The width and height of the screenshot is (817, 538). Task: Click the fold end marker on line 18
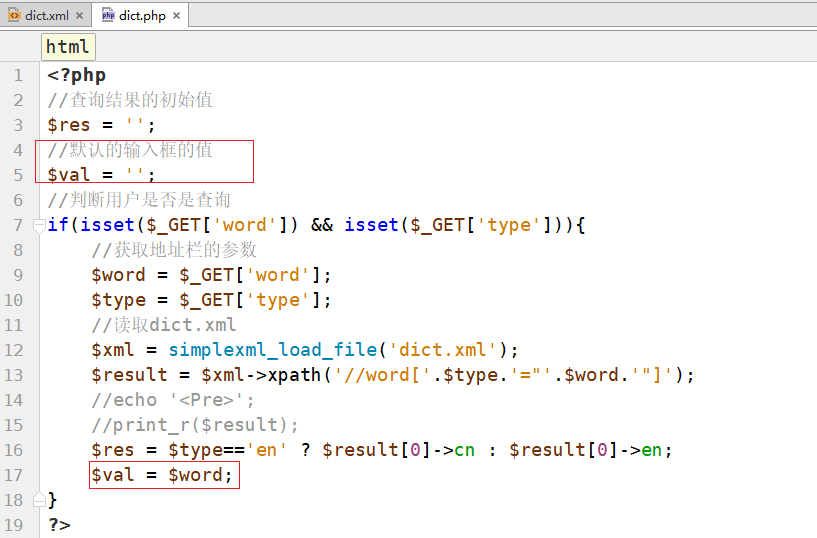click(38, 499)
